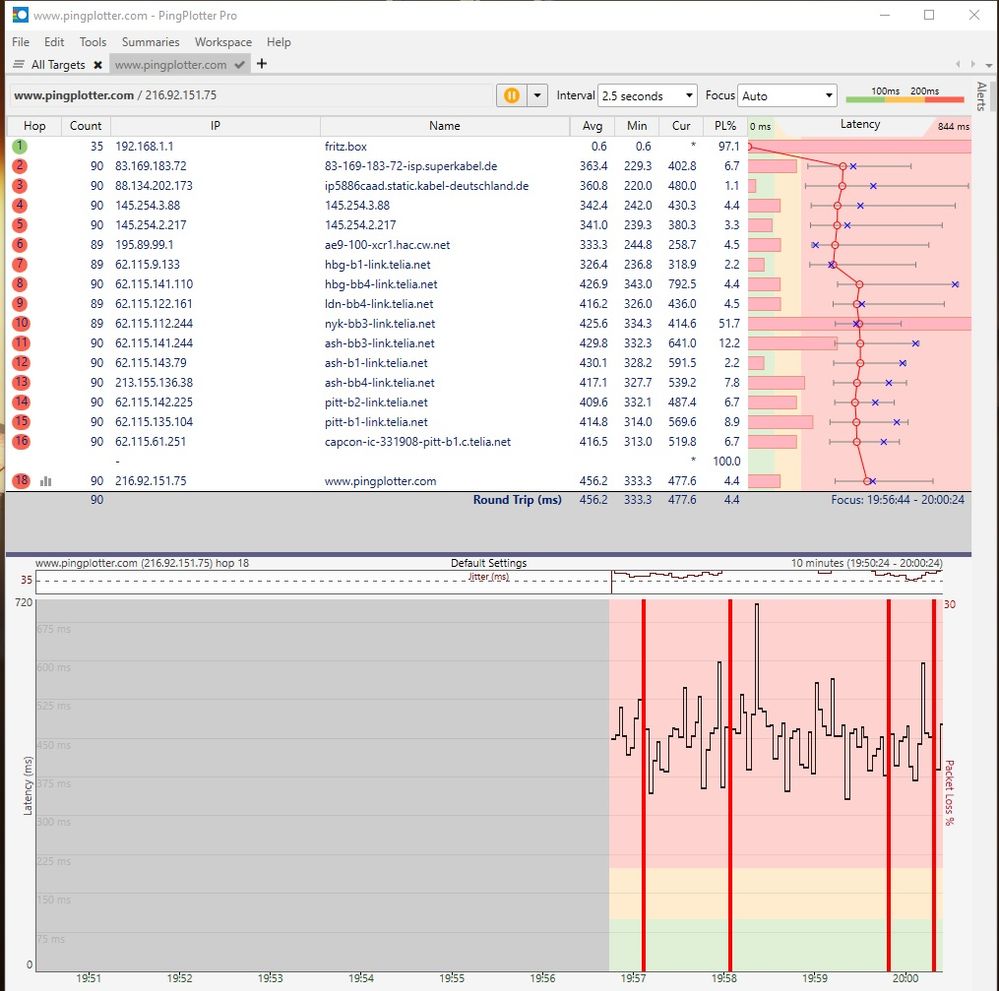Open the Alerts side panel

pos(982,96)
